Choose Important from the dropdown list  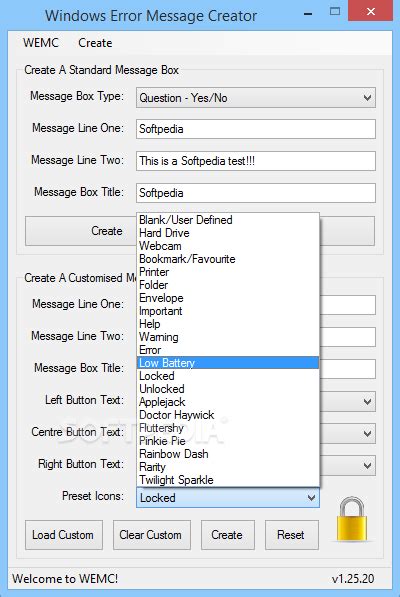click(228, 311)
